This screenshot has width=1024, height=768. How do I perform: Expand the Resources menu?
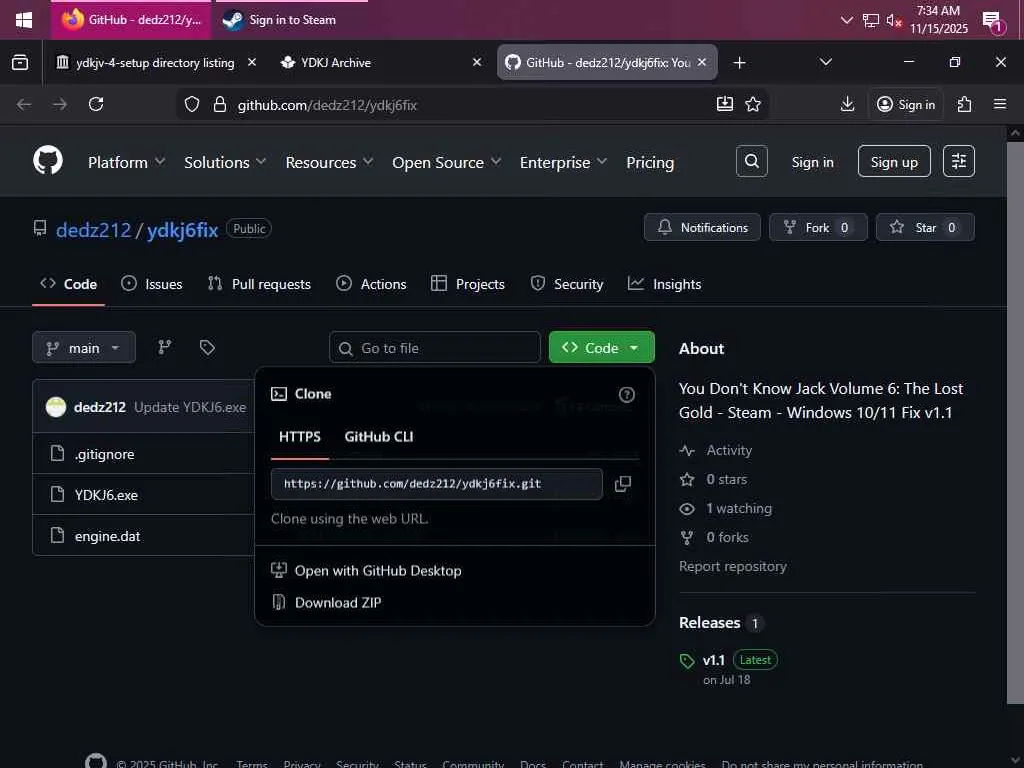[x=329, y=163]
